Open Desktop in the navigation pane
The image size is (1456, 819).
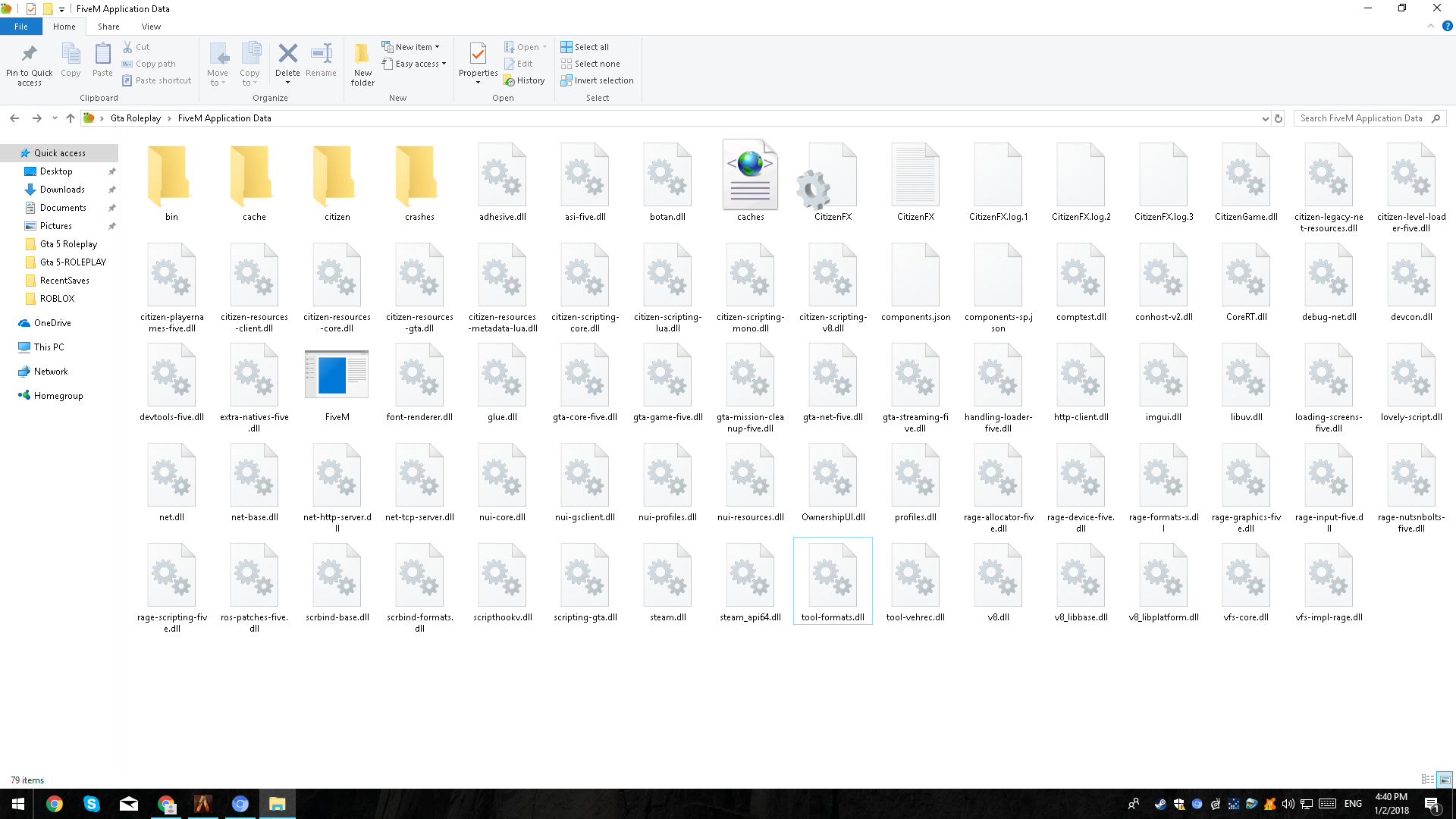pos(56,171)
